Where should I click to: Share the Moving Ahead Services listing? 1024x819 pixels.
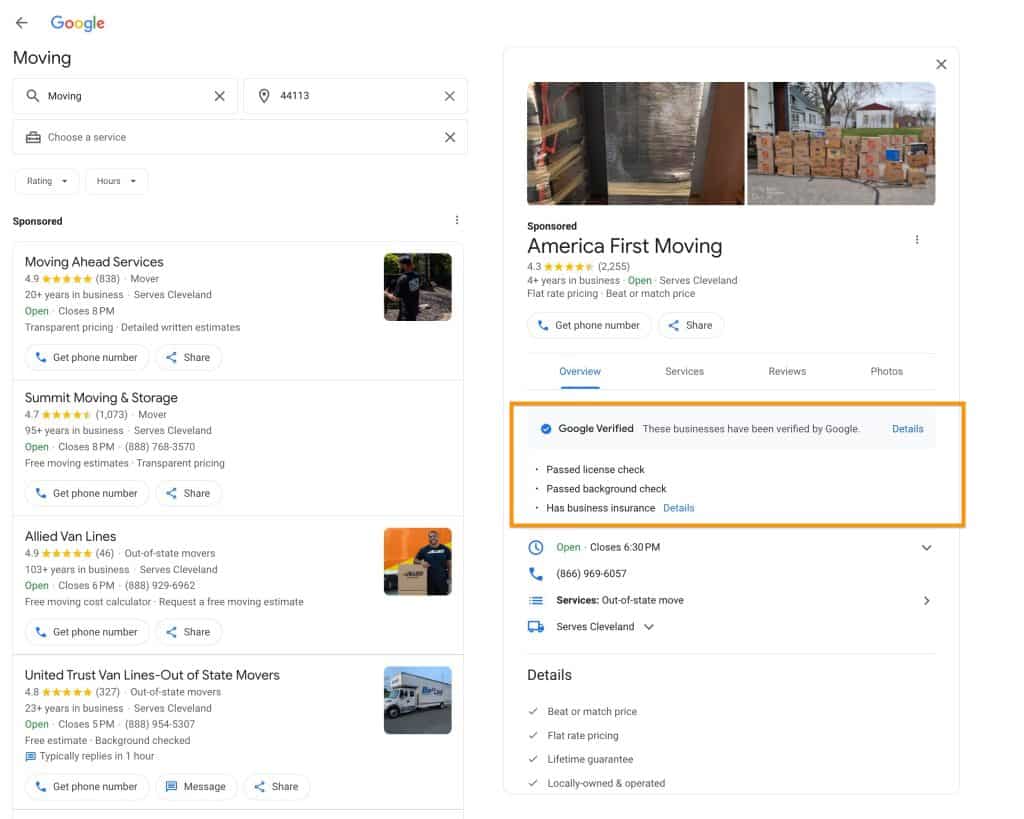[x=188, y=357]
